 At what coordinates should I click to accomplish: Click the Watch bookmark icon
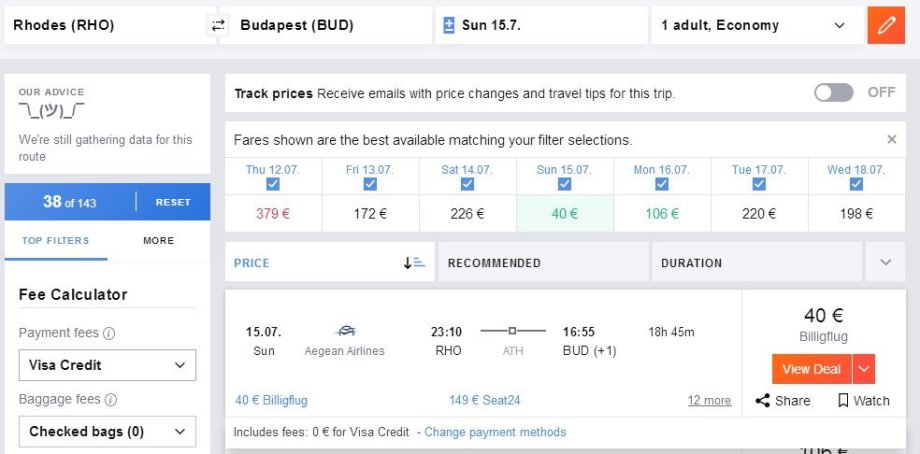[843, 401]
